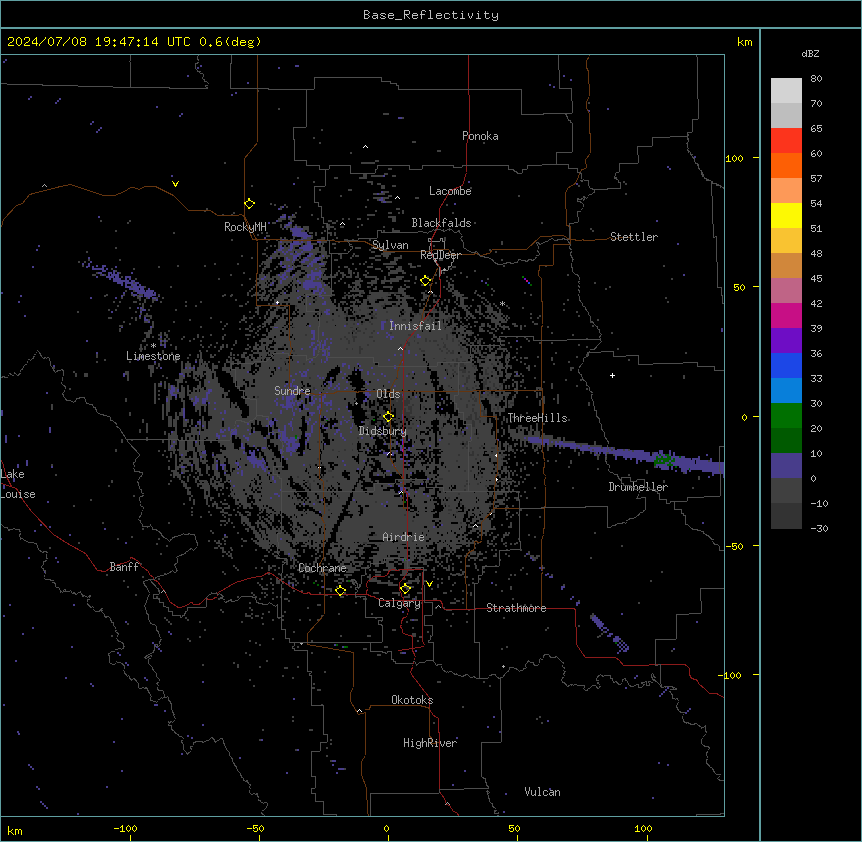Pick the 54 dBZ yellow color swatch

(786, 215)
